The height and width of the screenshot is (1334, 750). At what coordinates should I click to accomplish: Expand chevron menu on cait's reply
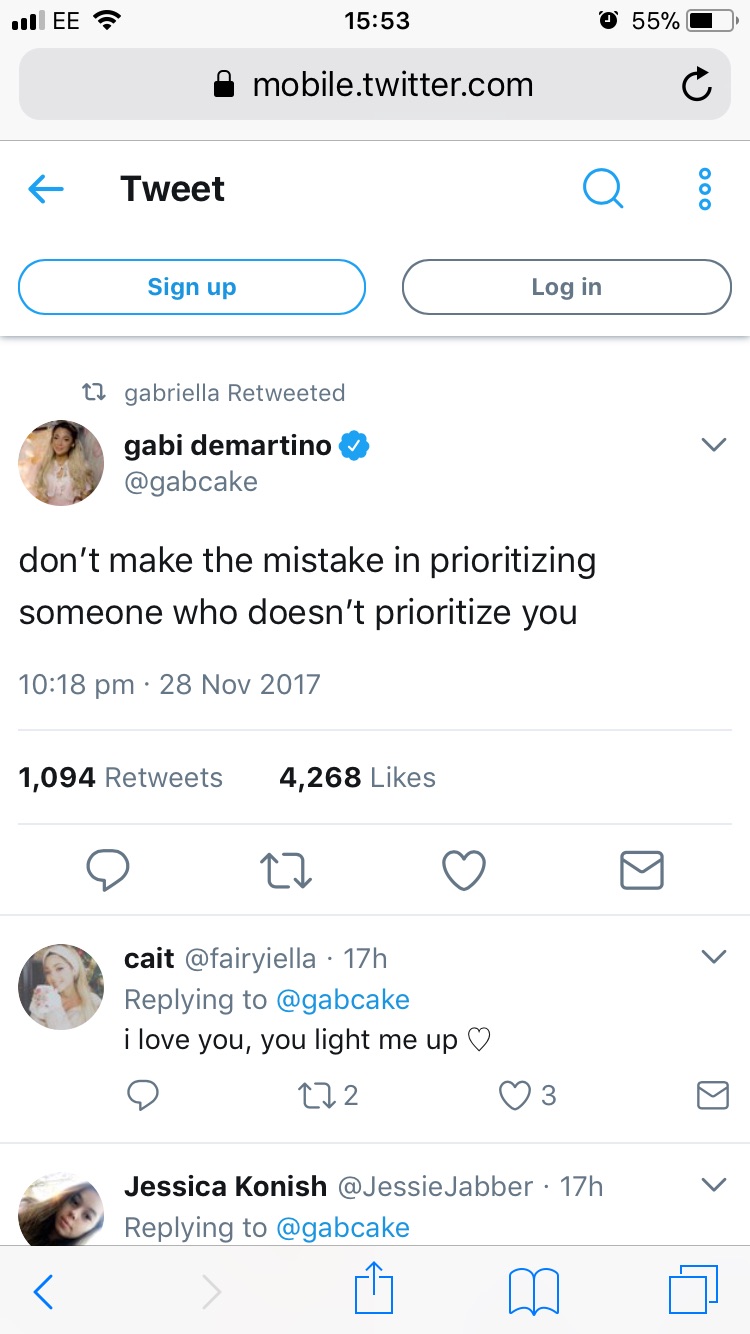tap(713, 957)
